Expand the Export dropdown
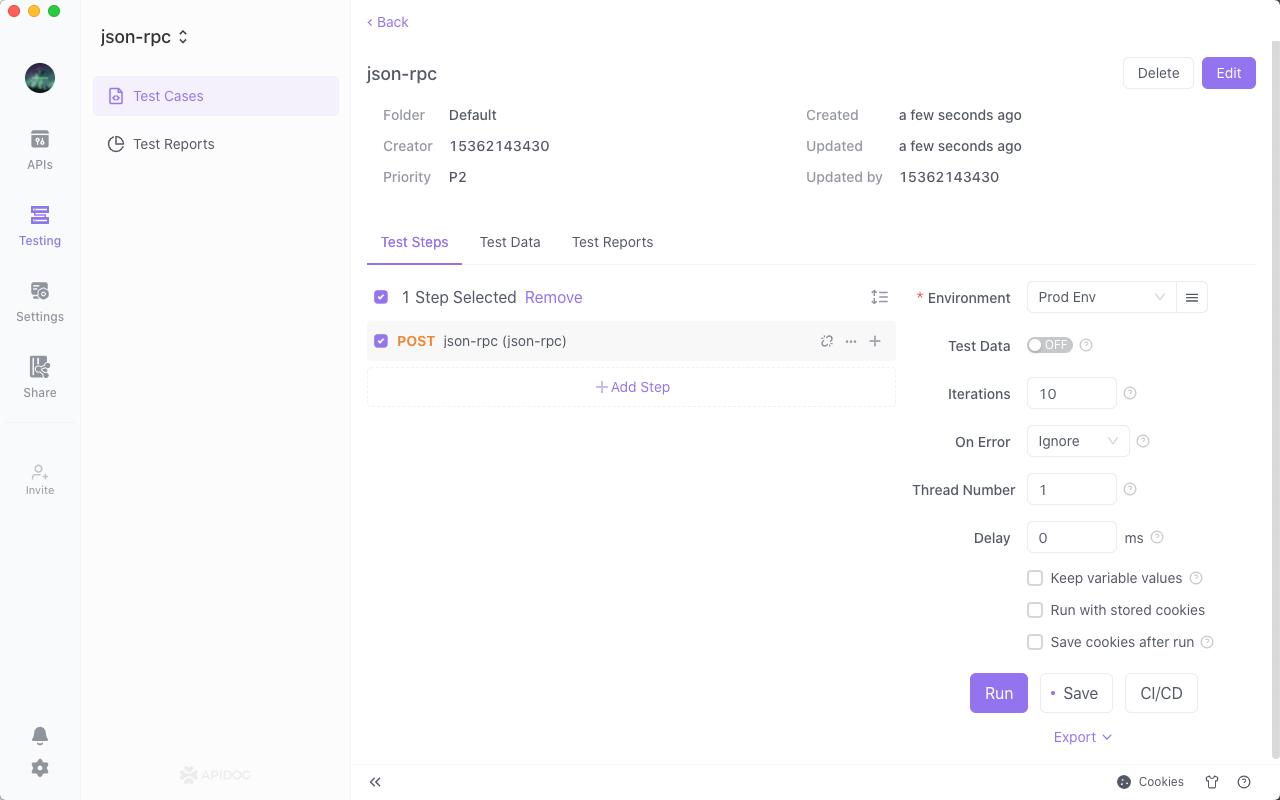The image size is (1280, 800). (1083, 737)
